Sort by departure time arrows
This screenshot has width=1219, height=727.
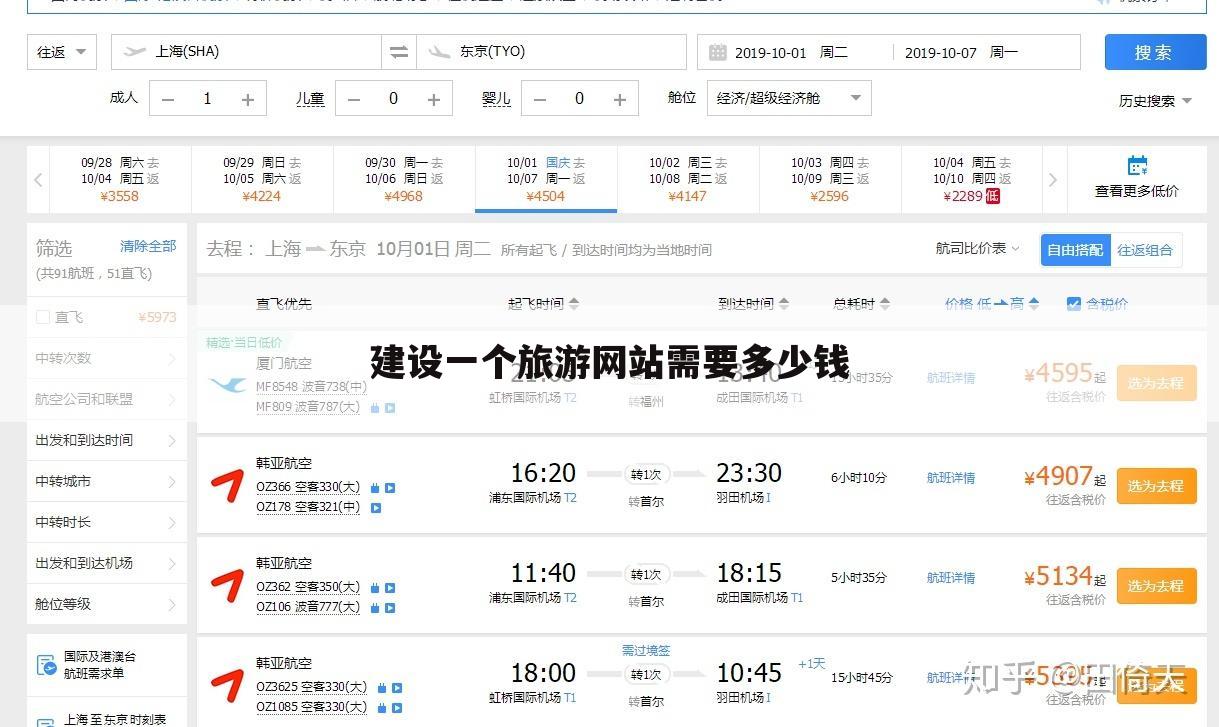pos(574,304)
